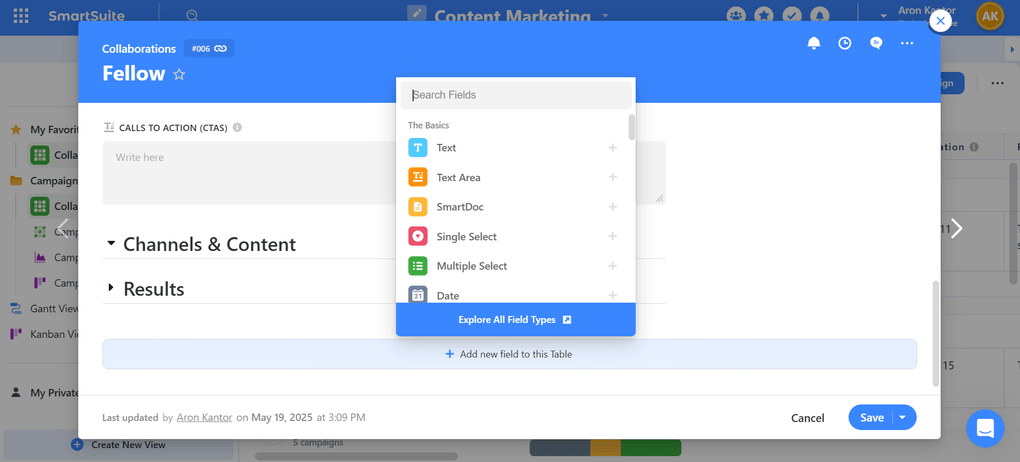
Task: Cancel the record edits
Action: point(807,418)
